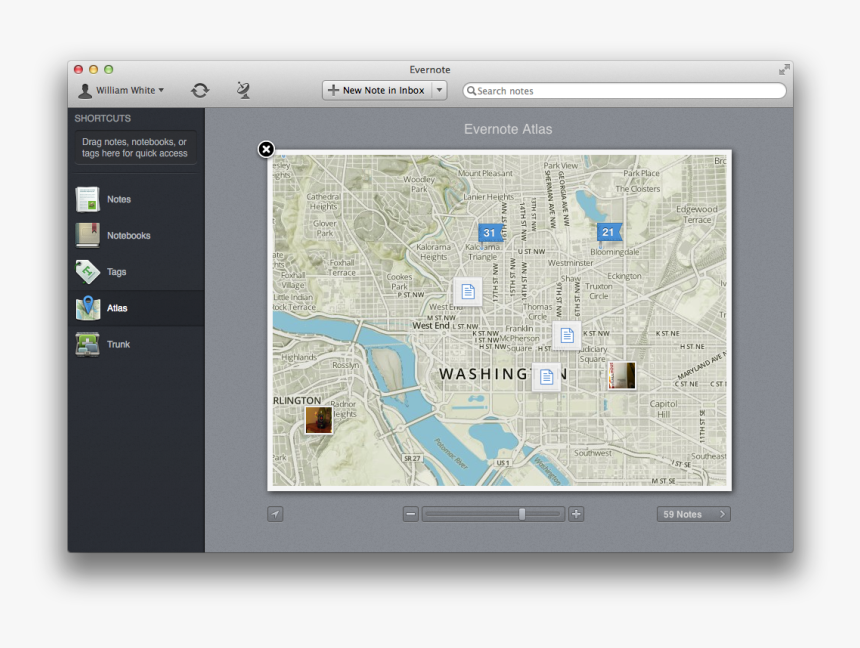Open Trunk in the sidebar
The width and height of the screenshot is (860, 648).
pos(118,344)
